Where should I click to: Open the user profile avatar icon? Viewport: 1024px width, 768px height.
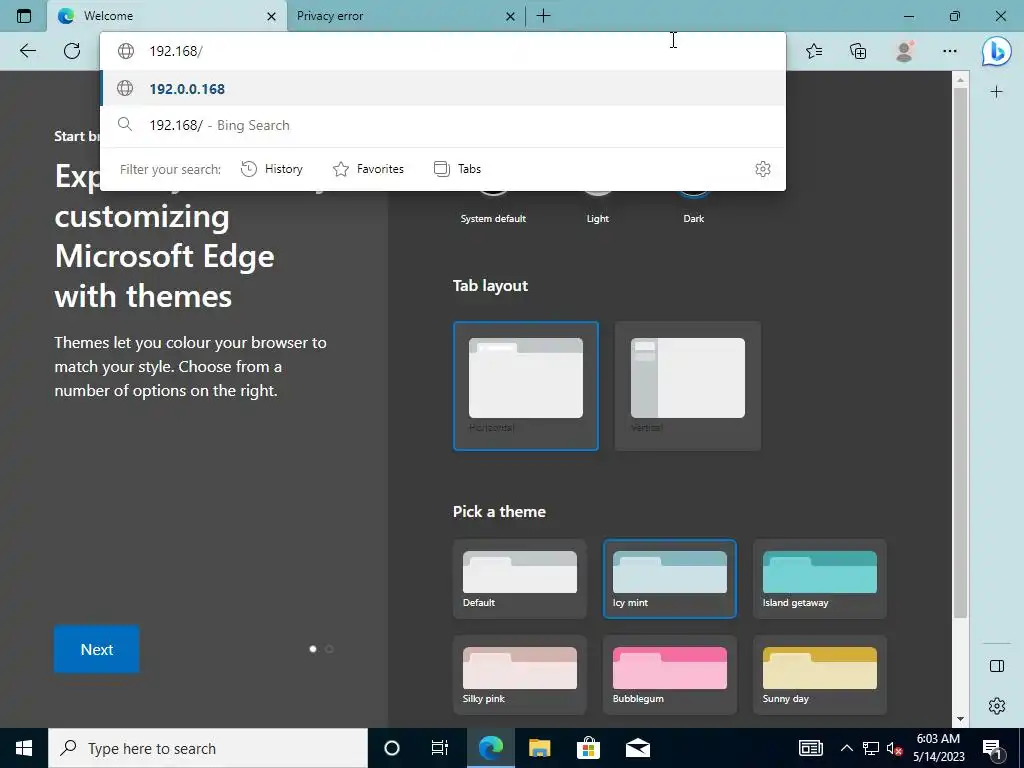click(x=904, y=51)
